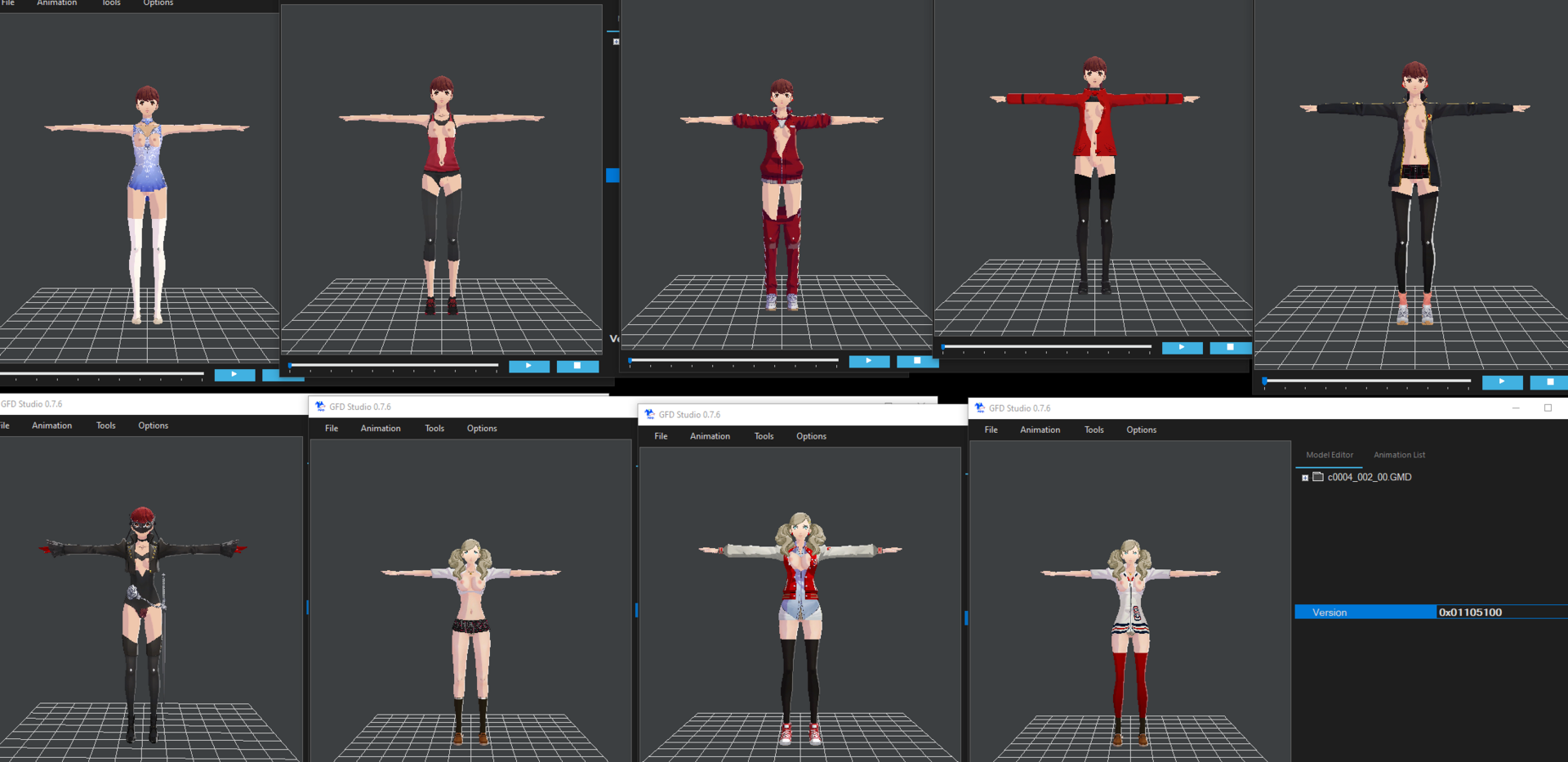
Task: Click the title text of the masked model window
Action: click(31, 403)
